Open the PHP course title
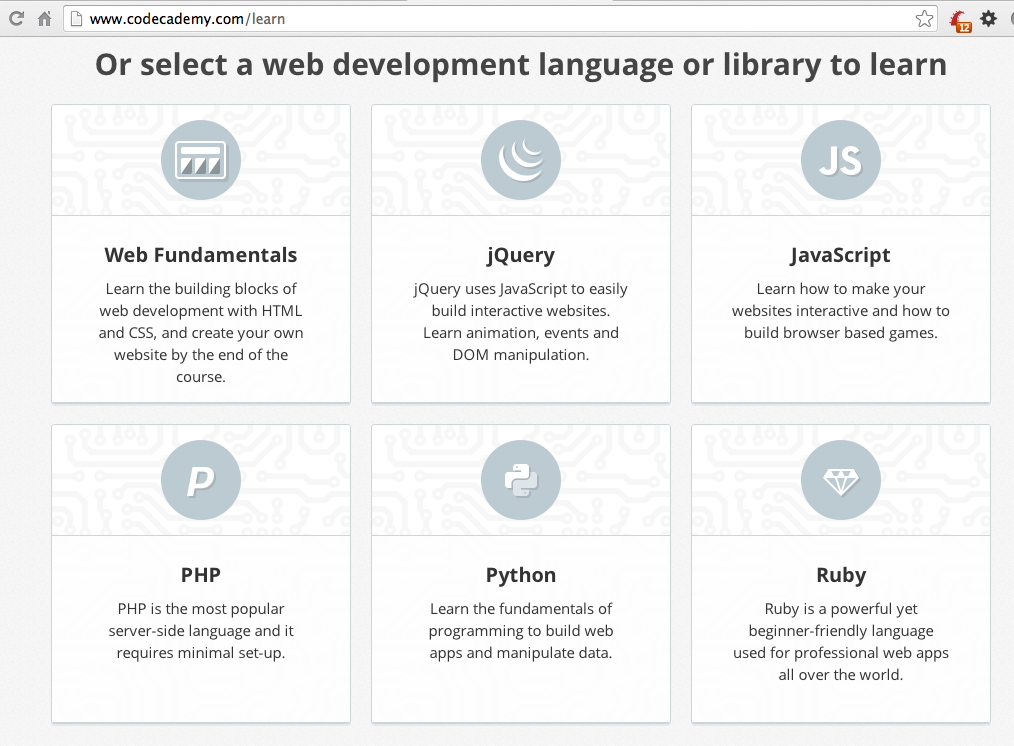The image size is (1014, 746). coord(200,575)
